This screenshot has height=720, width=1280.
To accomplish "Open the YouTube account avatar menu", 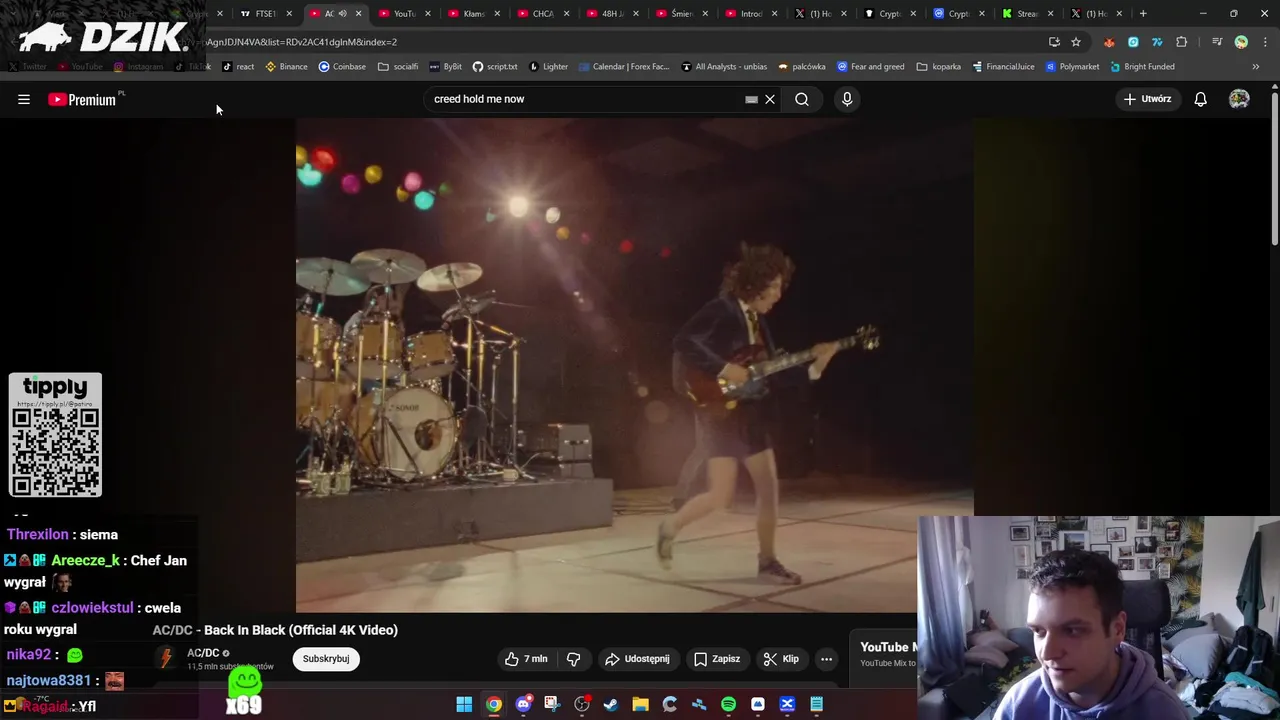I will click(x=1239, y=99).
